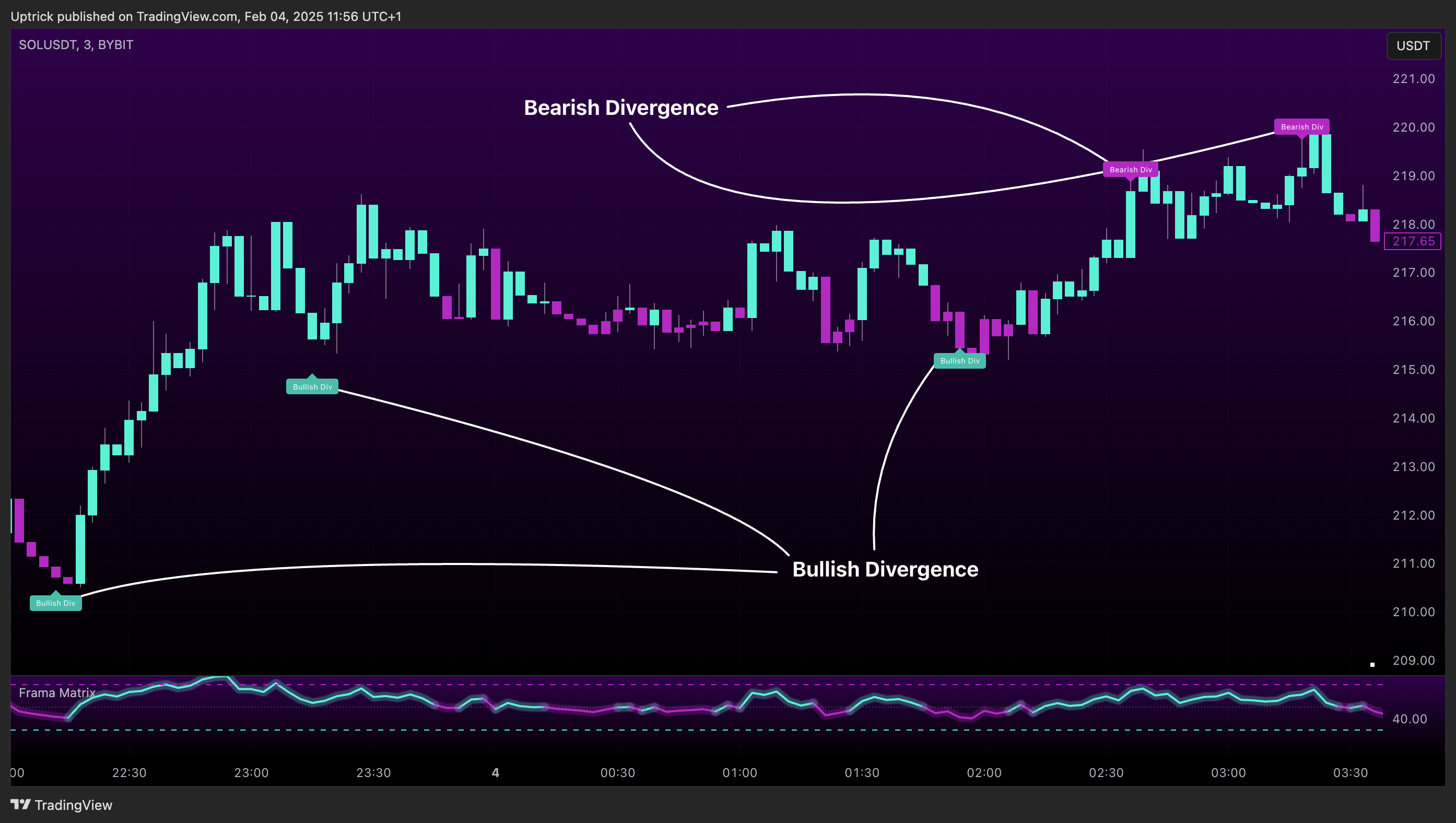The width and height of the screenshot is (1456, 823).
Task: Click the Bearish Div label near 220.00
Action: click(1302, 126)
